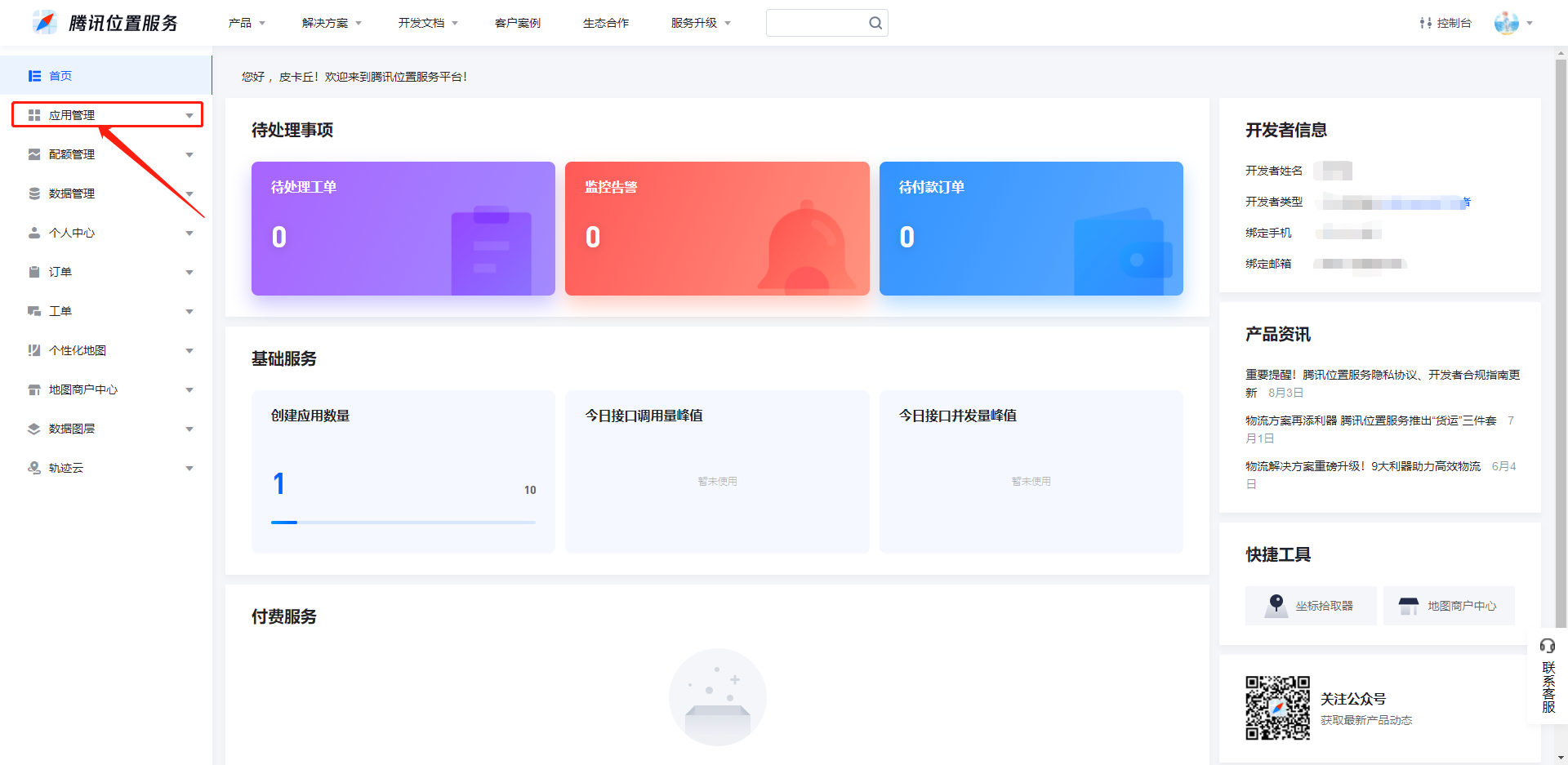Open the 产品 top menu
Screen dimensions: 1568x765
pos(247,23)
